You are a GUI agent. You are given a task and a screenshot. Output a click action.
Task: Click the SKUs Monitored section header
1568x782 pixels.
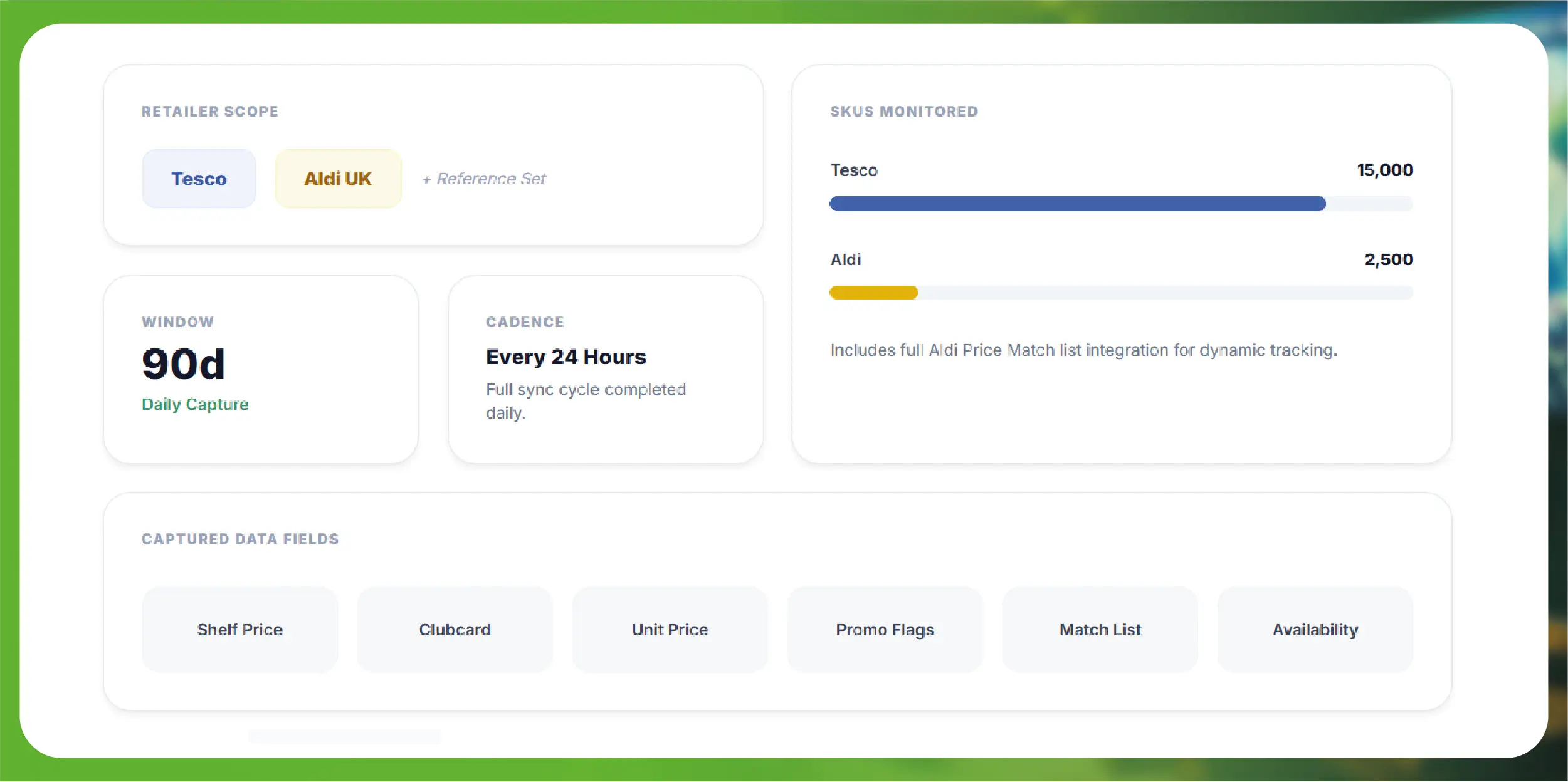(904, 112)
